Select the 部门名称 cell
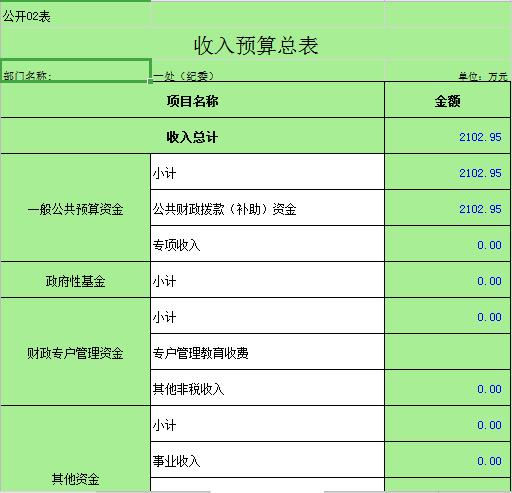The height and width of the screenshot is (493, 512). (x=75, y=70)
